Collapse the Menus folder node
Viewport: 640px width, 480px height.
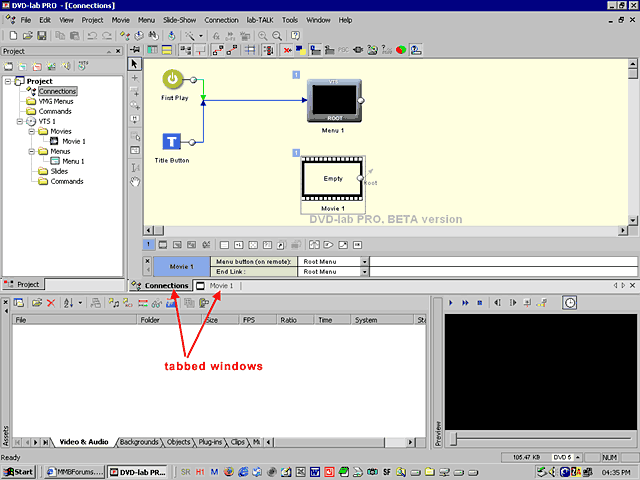(x=31, y=151)
